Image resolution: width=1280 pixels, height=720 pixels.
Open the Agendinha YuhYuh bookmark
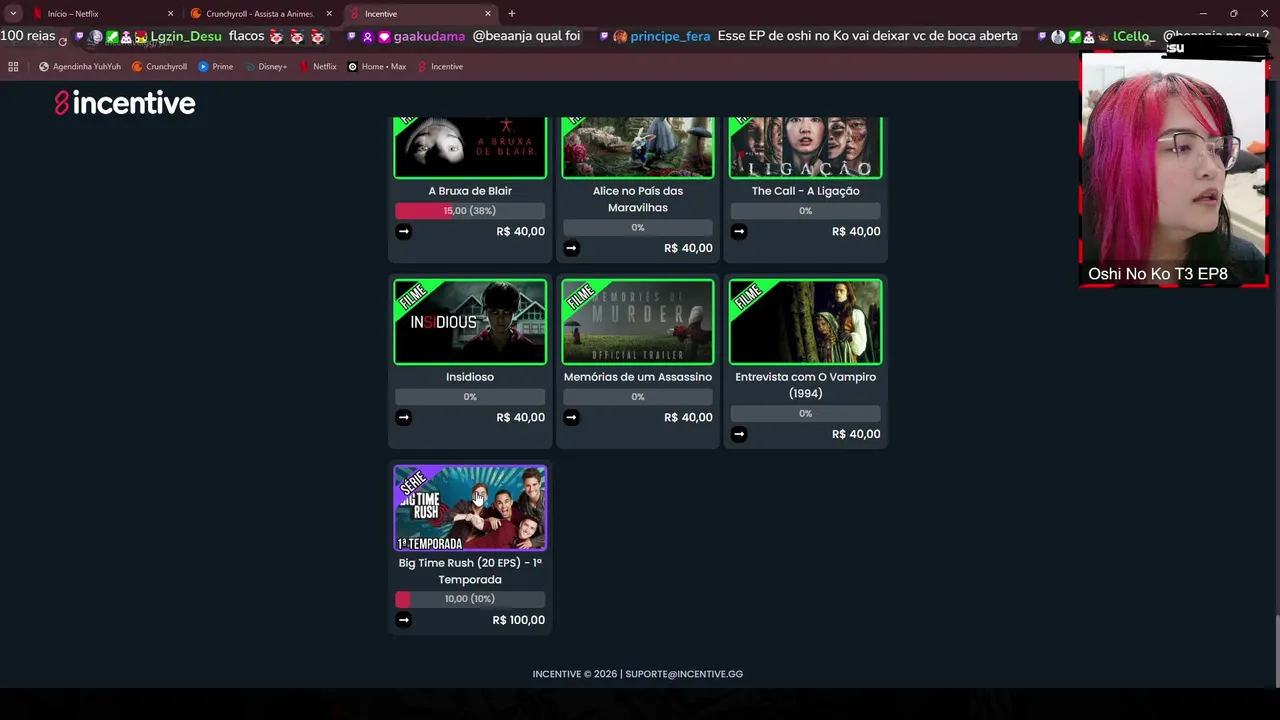coord(79,67)
